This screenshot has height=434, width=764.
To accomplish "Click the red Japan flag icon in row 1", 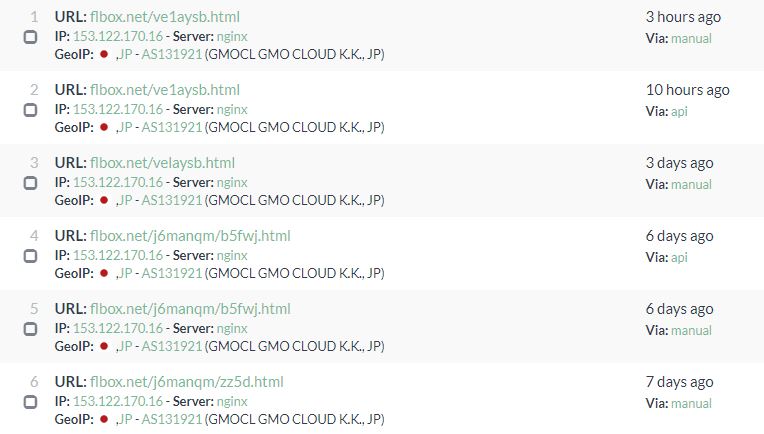I will 104,54.
